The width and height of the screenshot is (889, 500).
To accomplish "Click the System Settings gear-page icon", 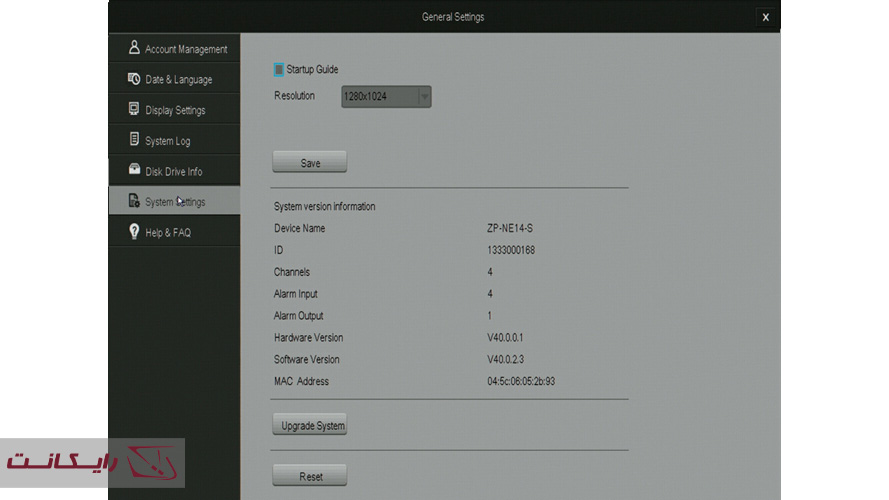I will 134,201.
